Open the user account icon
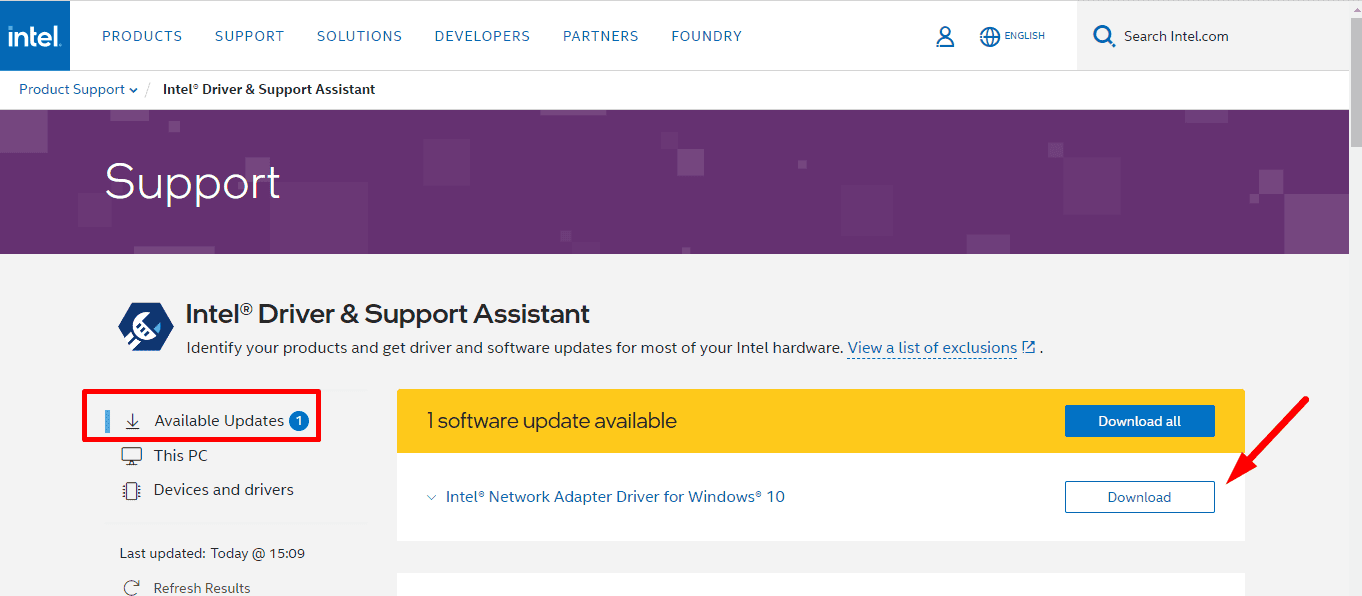Viewport: 1362px width, 596px height. pos(945,37)
